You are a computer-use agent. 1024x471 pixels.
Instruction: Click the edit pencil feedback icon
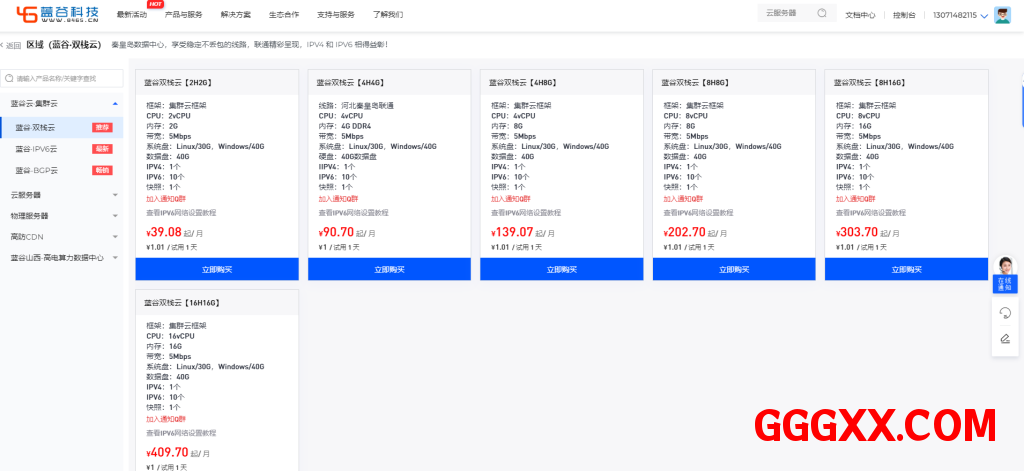[x=1005, y=338]
